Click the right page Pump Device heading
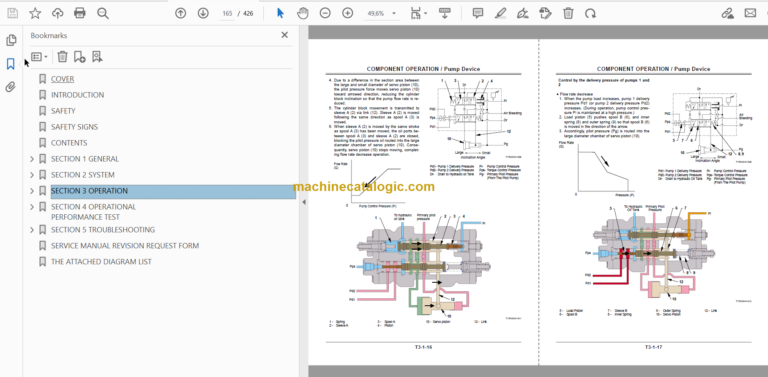Screen dimensions: 768x377 [653, 69]
